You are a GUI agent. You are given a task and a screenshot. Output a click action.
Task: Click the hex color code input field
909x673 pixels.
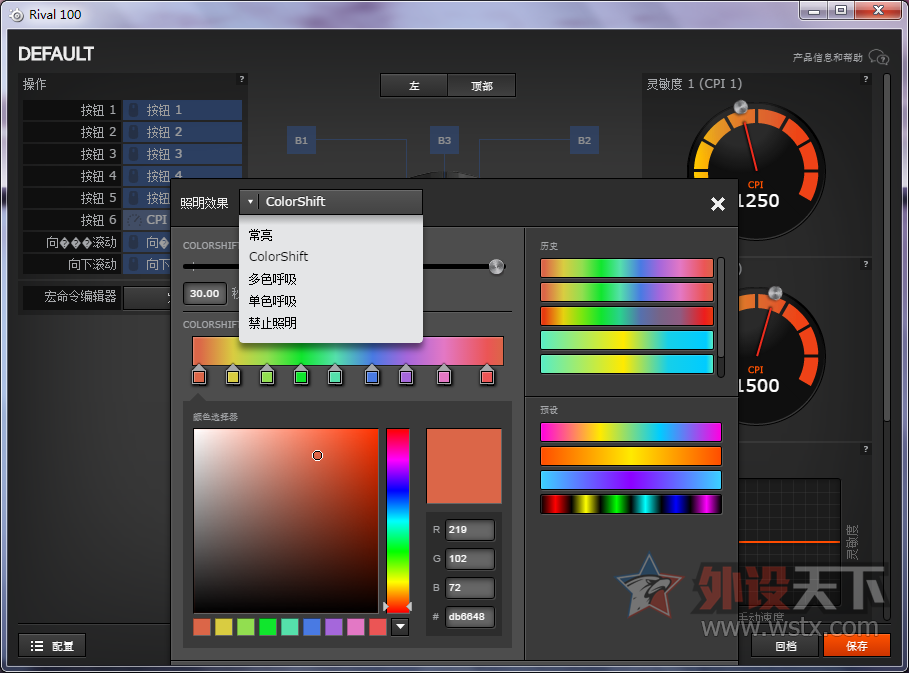click(470, 617)
